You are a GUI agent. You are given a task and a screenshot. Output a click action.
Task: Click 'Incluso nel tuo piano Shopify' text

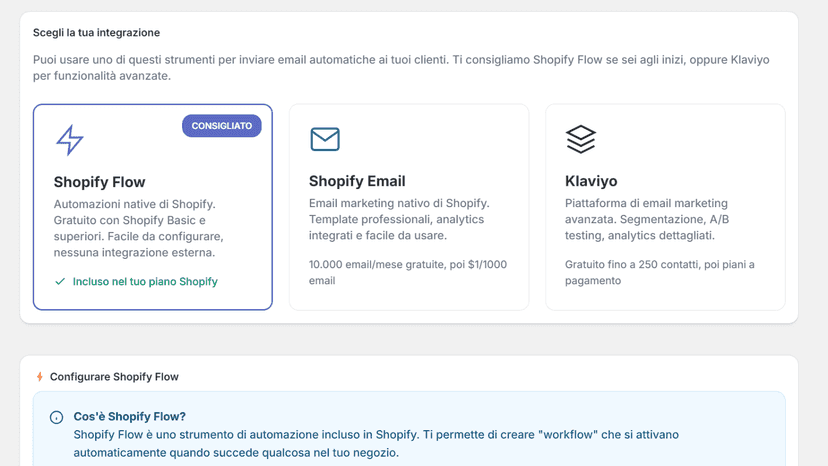[145, 282]
